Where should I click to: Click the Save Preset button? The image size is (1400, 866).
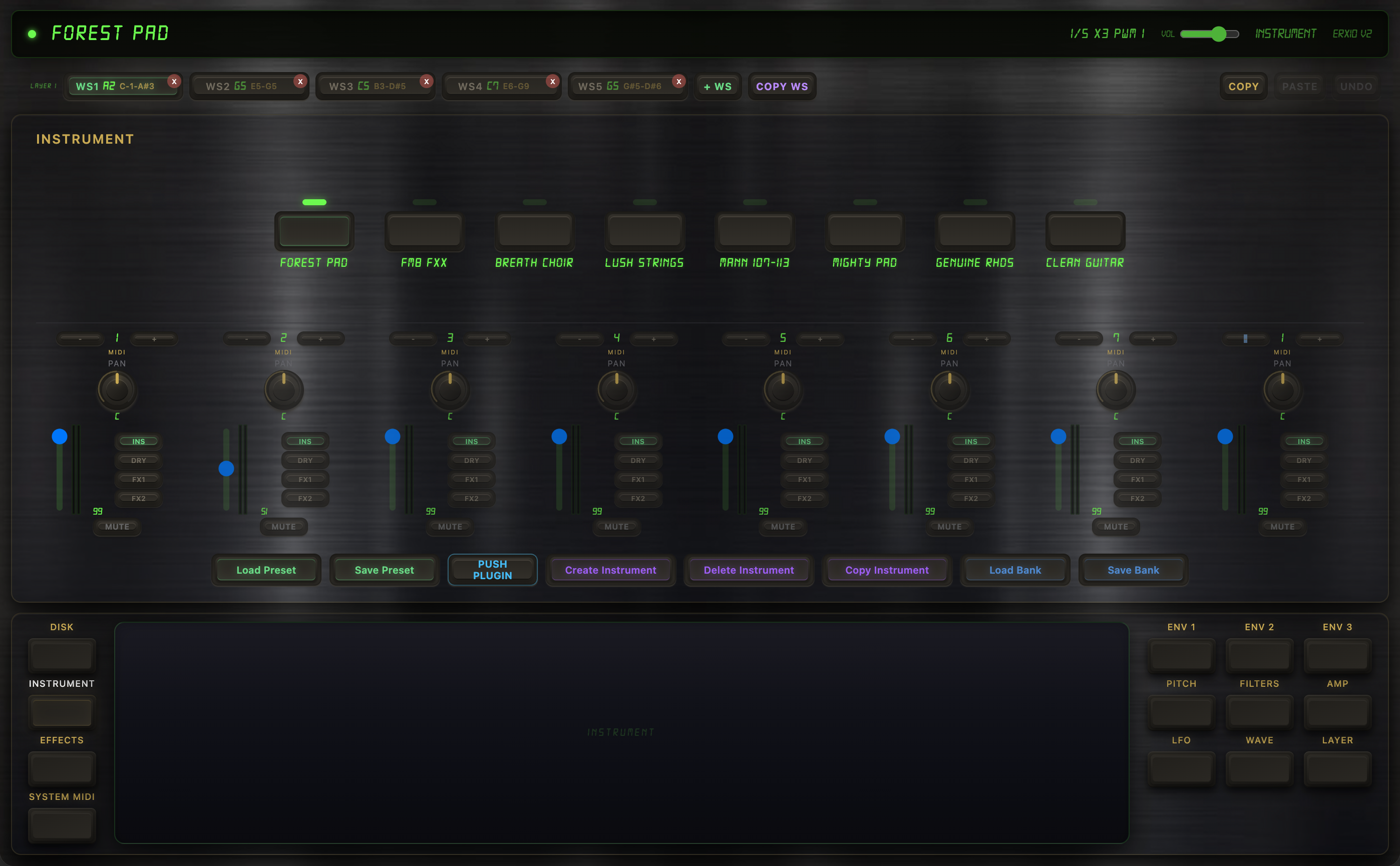(384, 569)
